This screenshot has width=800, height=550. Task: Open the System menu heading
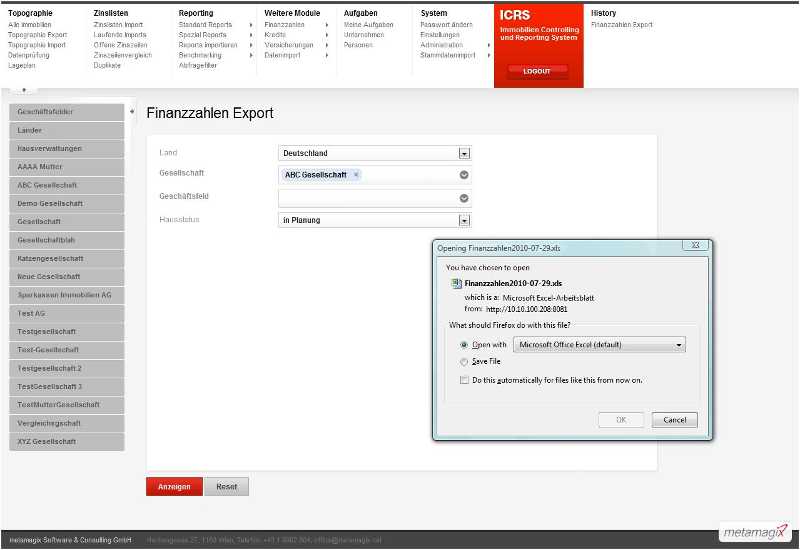(x=434, y=13)
